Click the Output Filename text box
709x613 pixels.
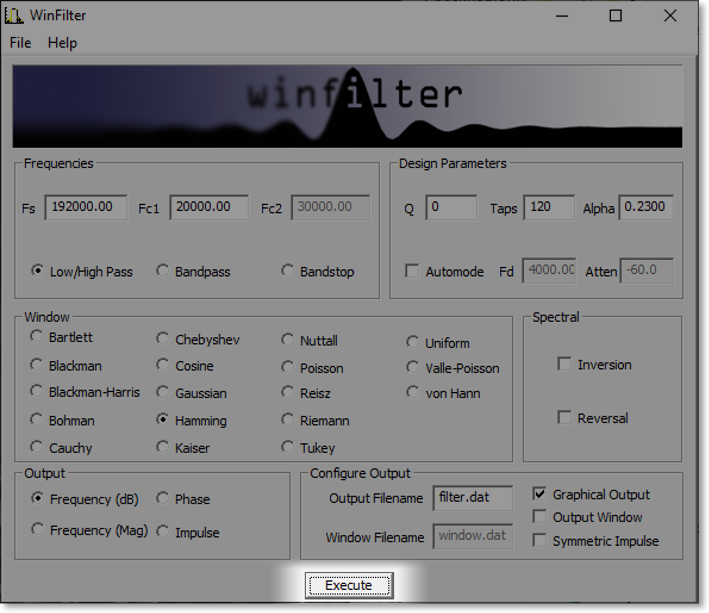click(472, 498)
